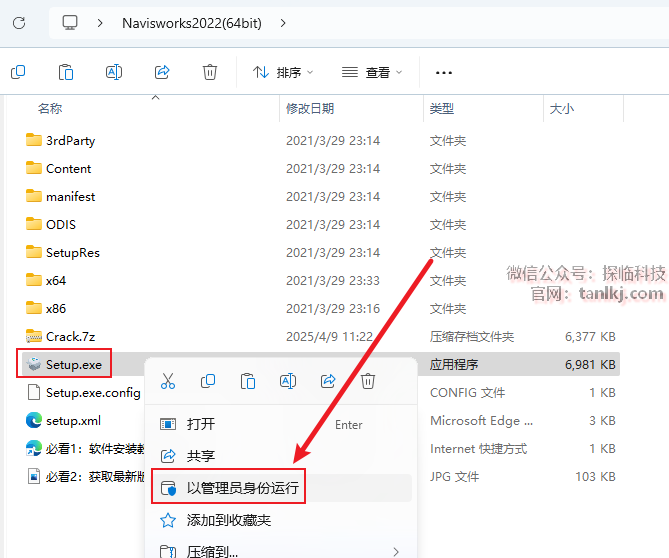The height and width of the screenshot is (558, 669).
Task: Sort by the 修改日期 column header
Action: 310,109
